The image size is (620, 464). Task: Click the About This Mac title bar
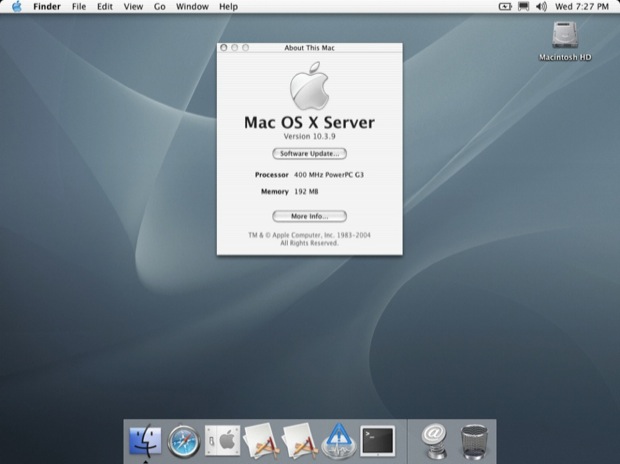pos(310,47)
